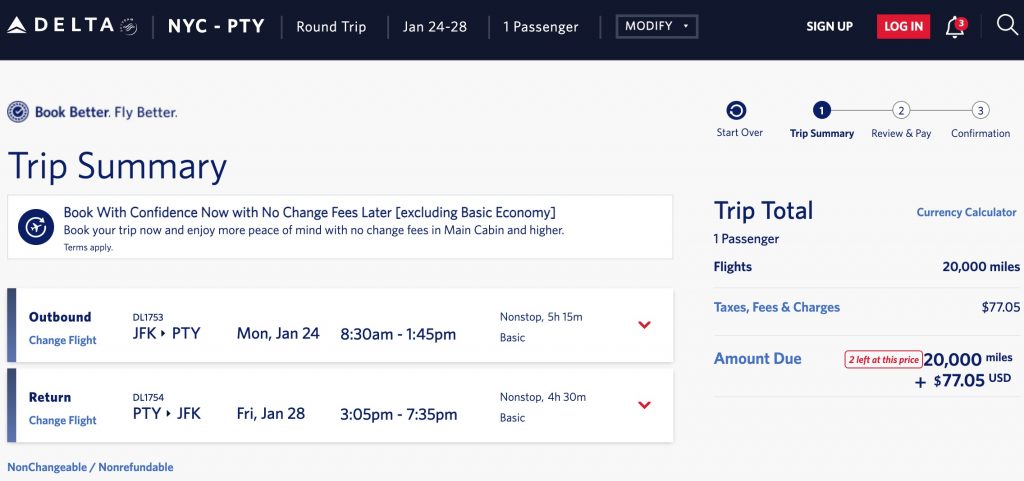1024x481 pixels.
Task: Click SIGN UP in header
Action: click(x=829, y=27)
